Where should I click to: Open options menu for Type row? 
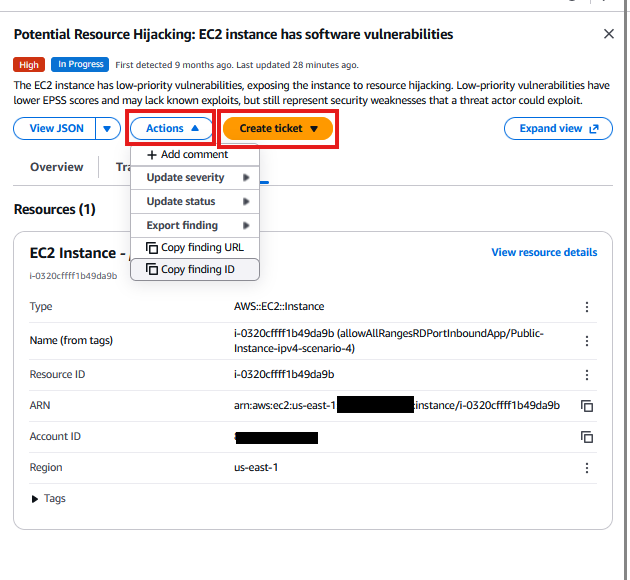587,307
